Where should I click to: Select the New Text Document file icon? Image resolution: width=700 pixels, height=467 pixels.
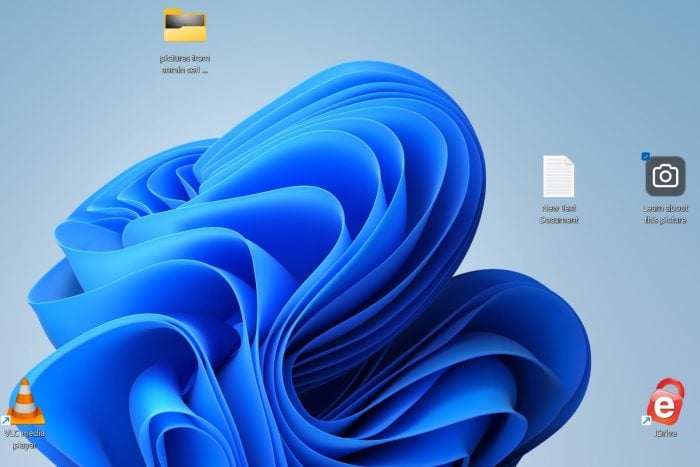coord(558,176)
